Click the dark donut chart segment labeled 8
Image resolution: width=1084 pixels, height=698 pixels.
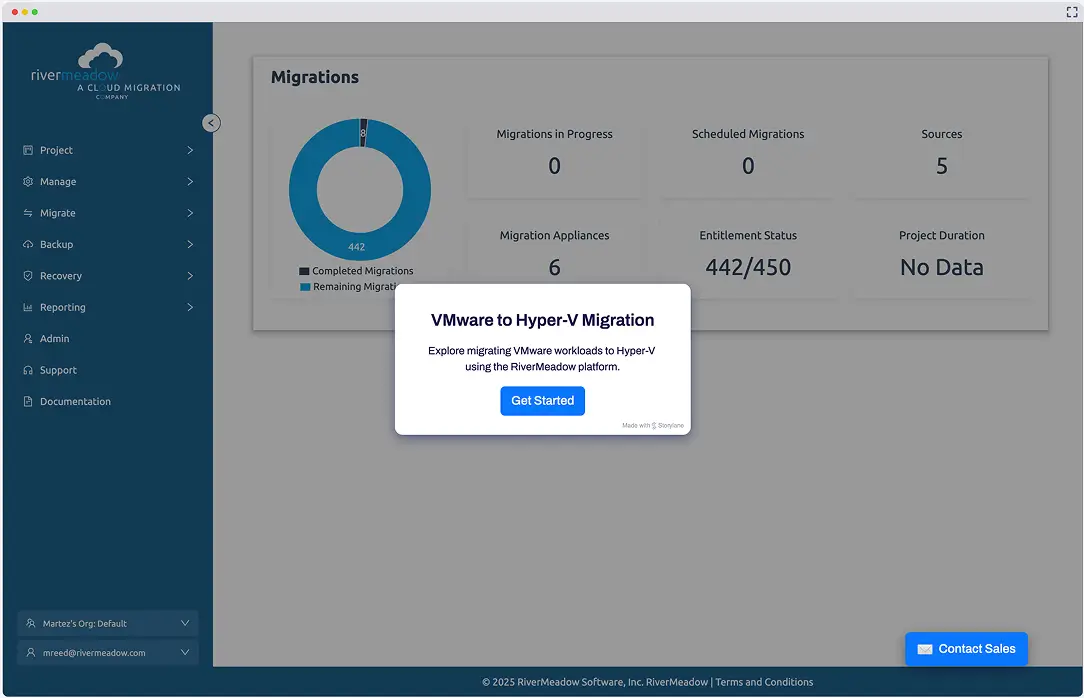coord(363,133)
